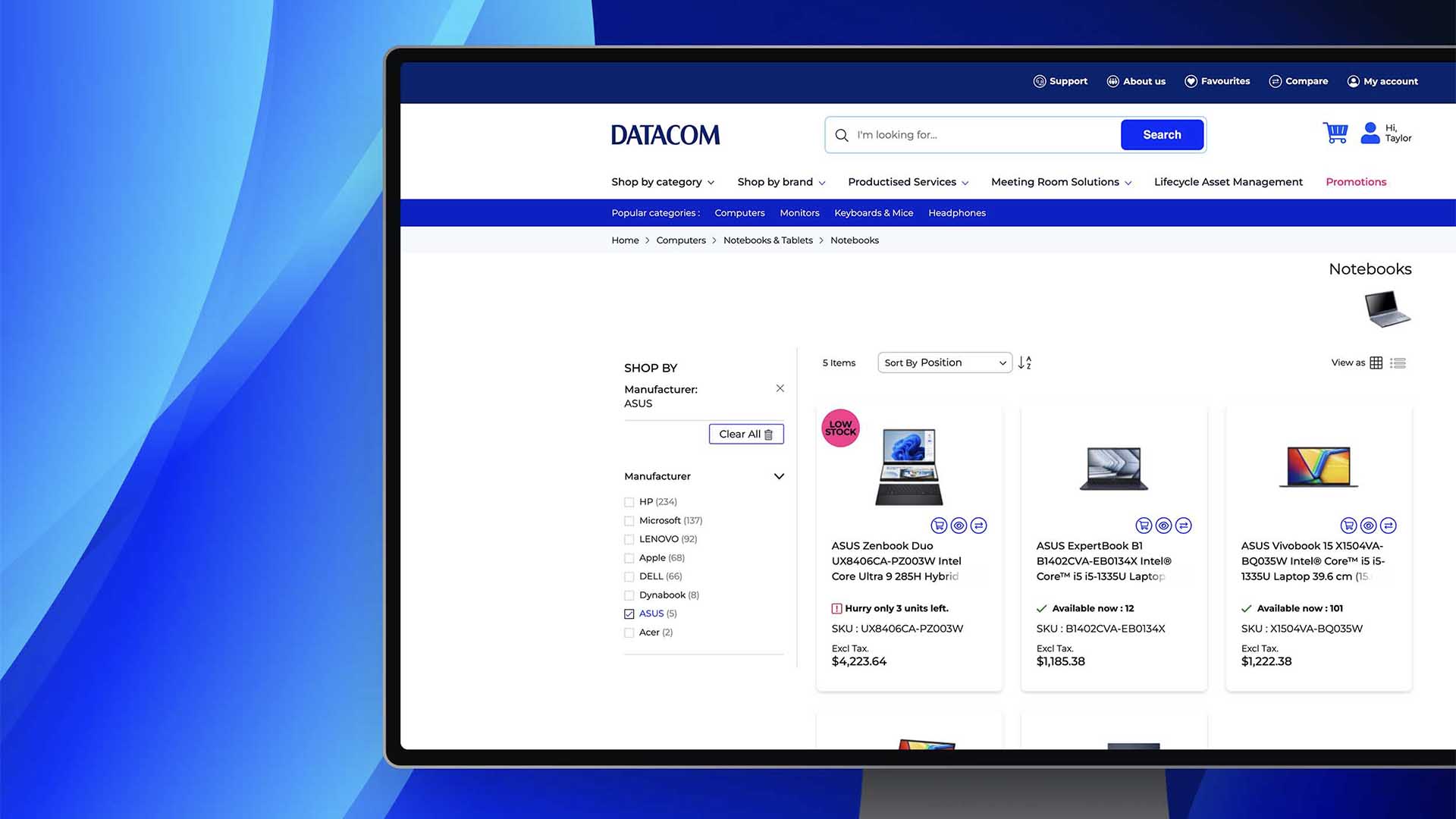Image resolution: width=1456 pixels, height=819 pixels.
Task: Toggle the sort direction arrow icon
Action: click(x=1025, y=362)
